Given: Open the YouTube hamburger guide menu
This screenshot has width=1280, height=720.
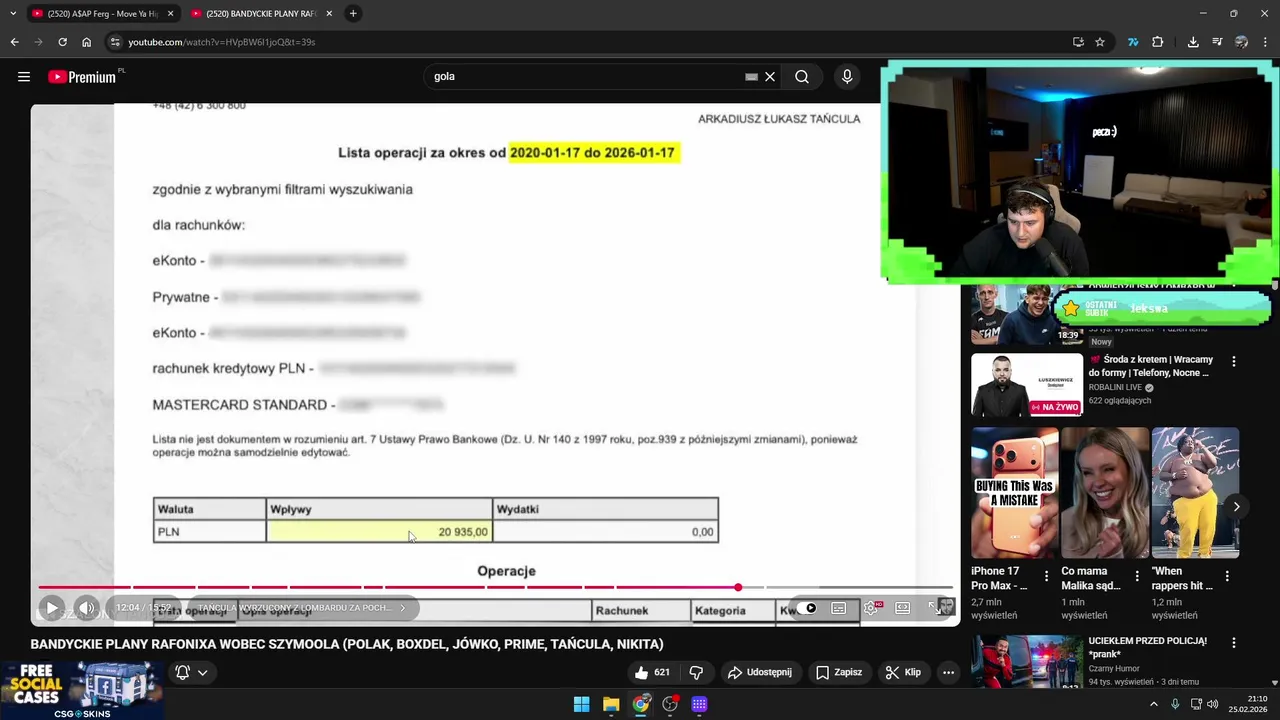Looking at the screenshot, I should (x=24, y=77).
